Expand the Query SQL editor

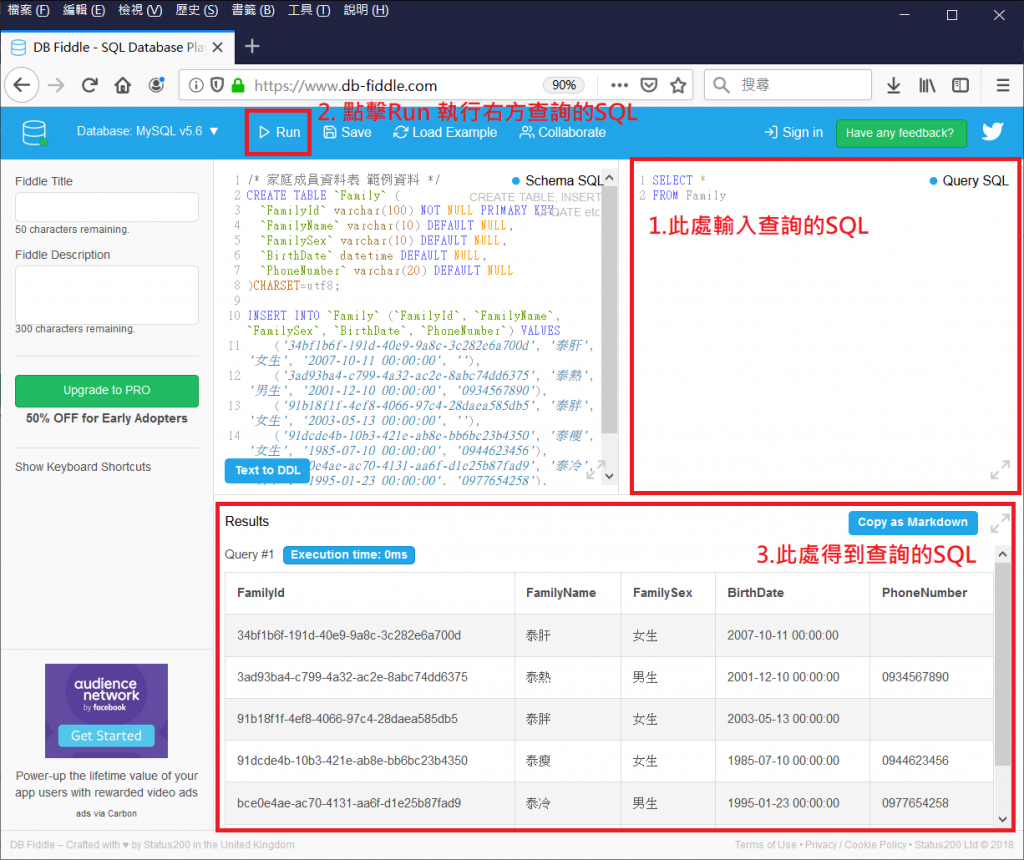[1000, 470]
